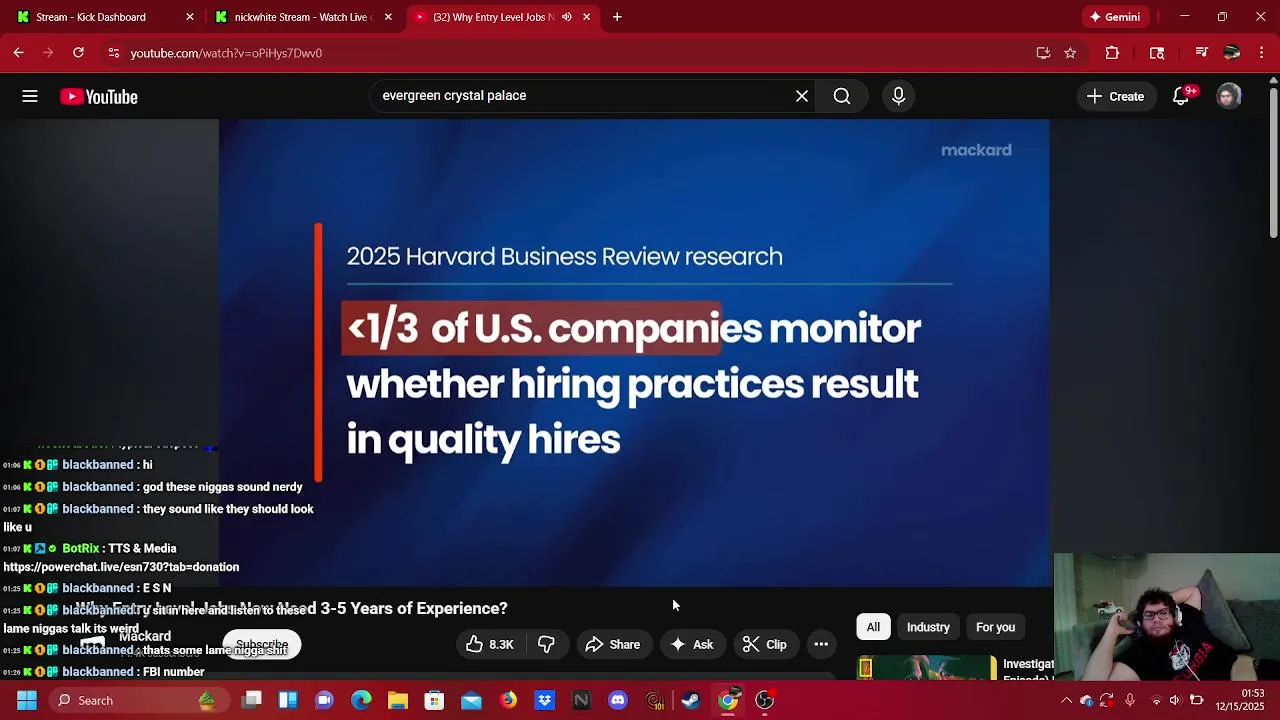The width and height of the screenshot is (1280, 720).
Task: Open Google Lens search icon in toolbar
Action: coord(1157,53)
